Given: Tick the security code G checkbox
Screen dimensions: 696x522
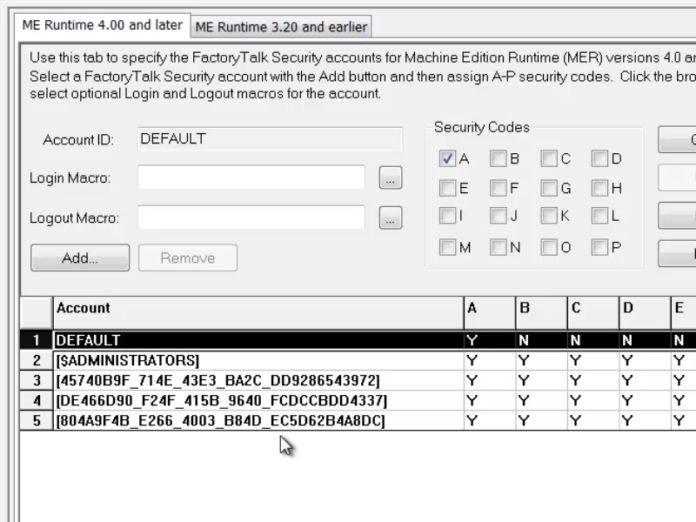Looking at the screenshot, I should coord(549,188).
